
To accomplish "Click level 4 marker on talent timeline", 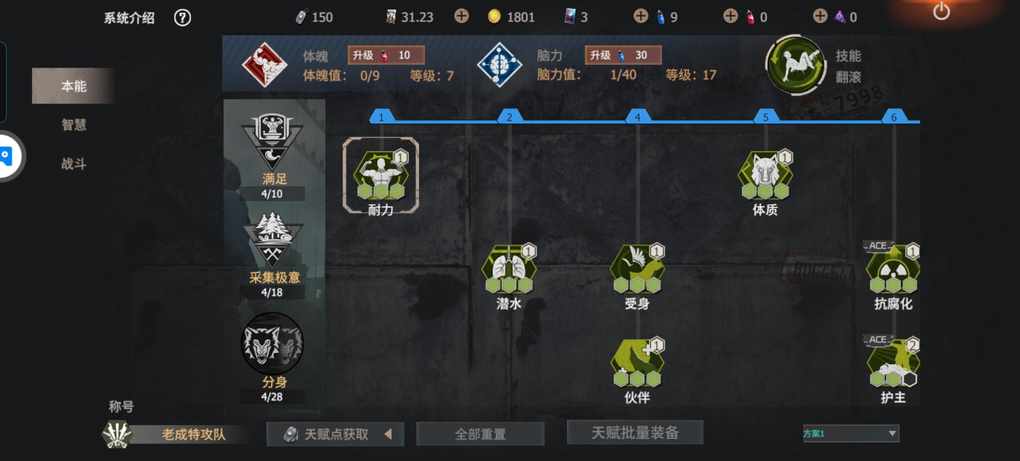I will coord(638,117).
